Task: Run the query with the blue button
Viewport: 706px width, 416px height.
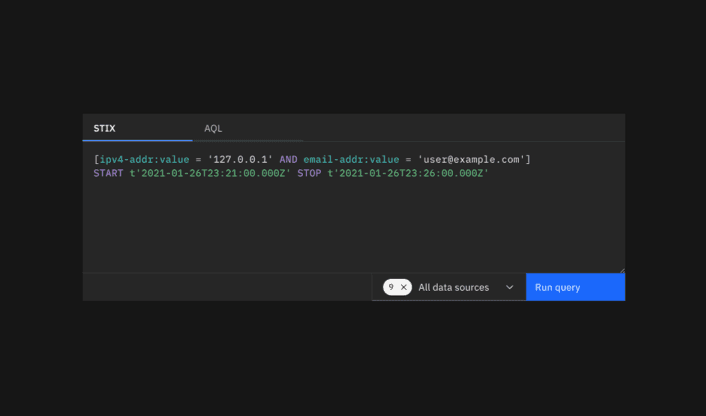Action: (x=575, y=287)
